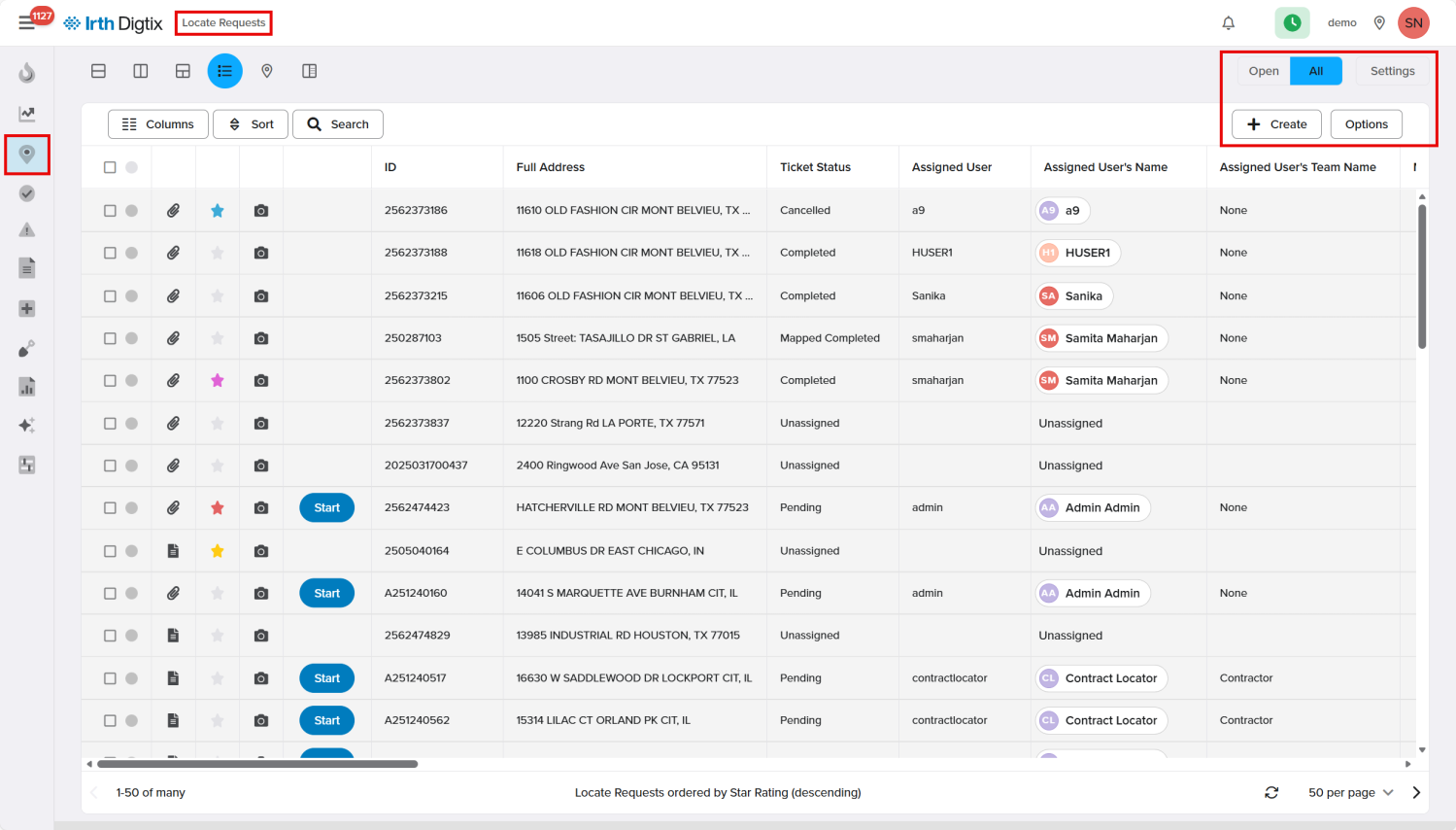This screenshot has height=830, width=1456.
Task: Expand the Columns chooser
Action: (157, 124)
